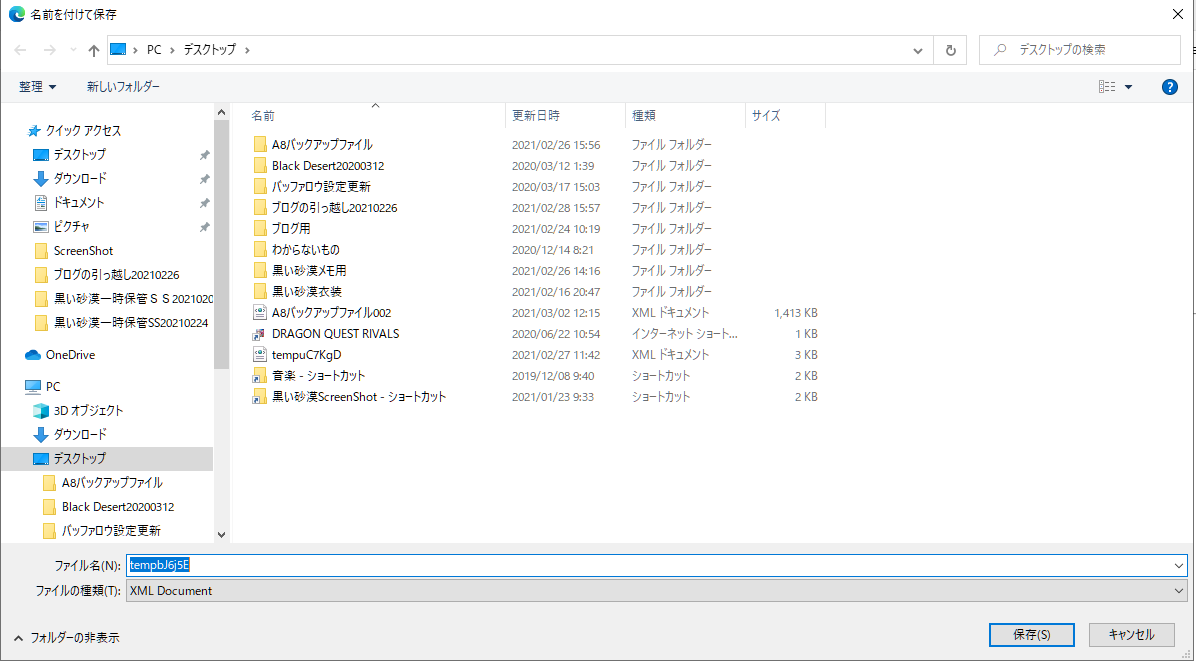Click the Quick Access star icon

(34, 130)
